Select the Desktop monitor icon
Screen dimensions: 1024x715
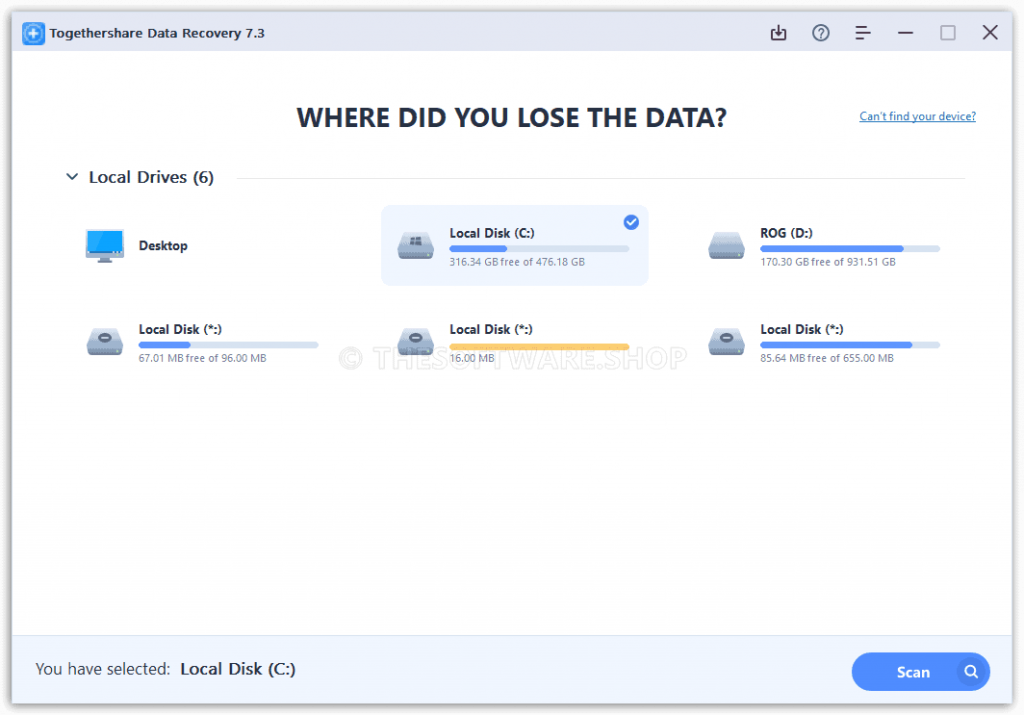point(104,246)
